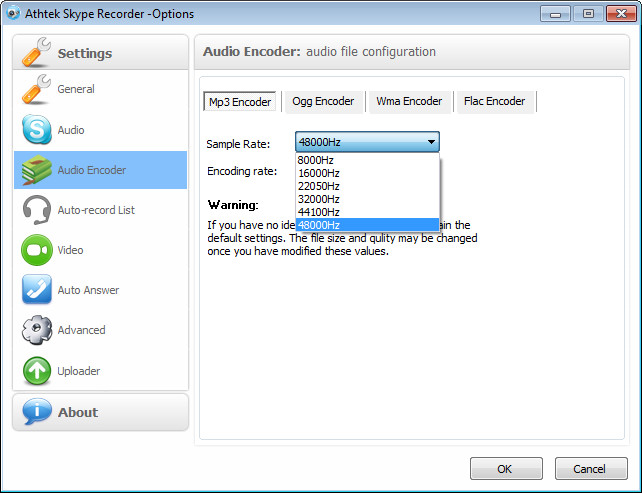Open the Audio Skype icon
This screenshot has width=642, height=493.
pyautogui.click(x=37, y=129)
